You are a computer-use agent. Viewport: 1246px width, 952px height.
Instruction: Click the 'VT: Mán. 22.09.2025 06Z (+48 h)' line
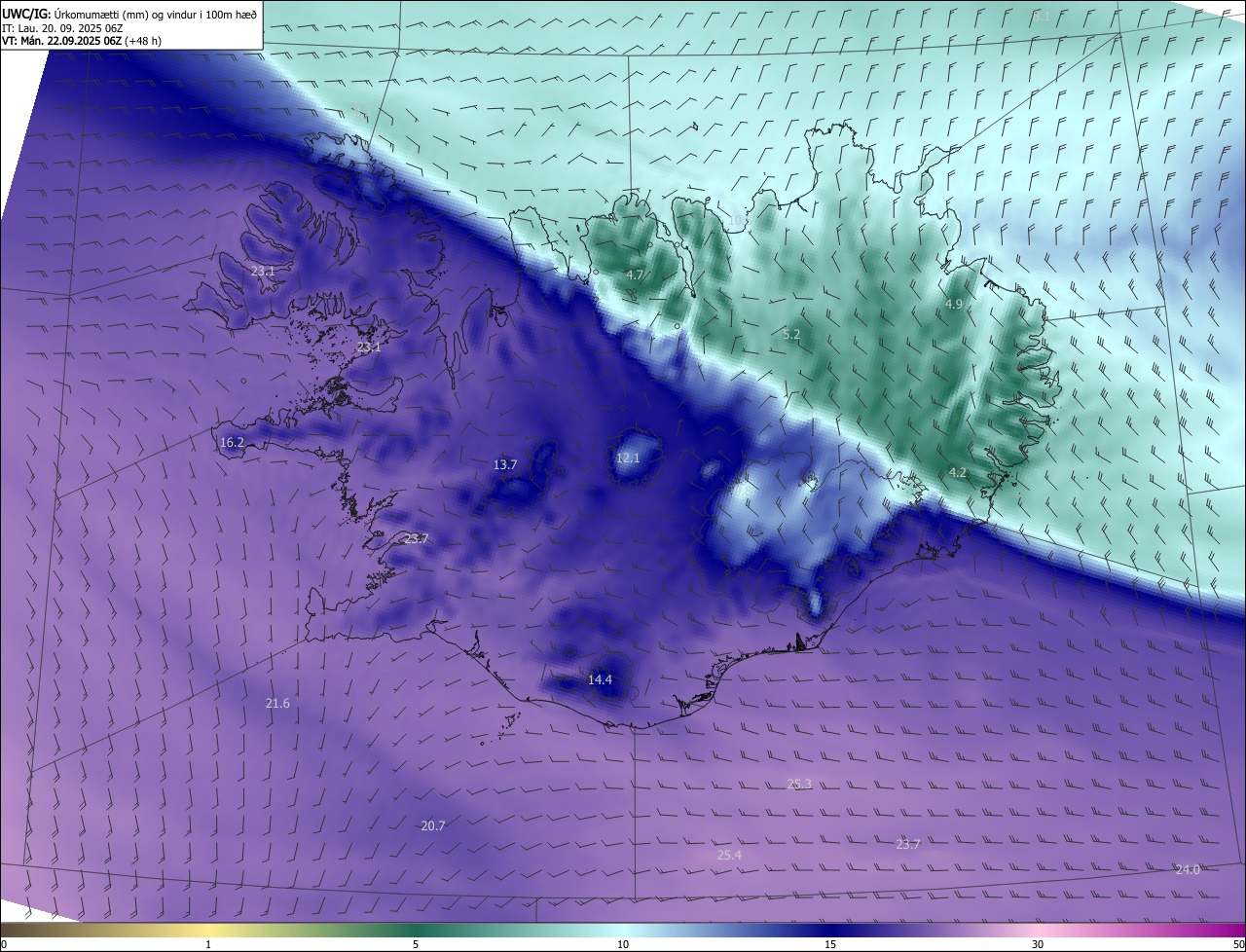coord(82,41)
